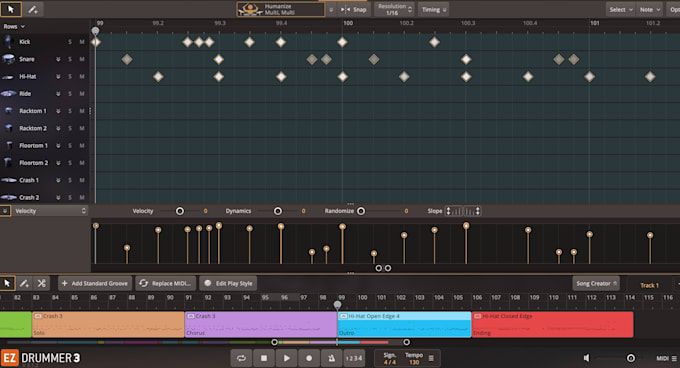Click the Snare drum instrument icon
The height and width of the screenshot is (368, 680).
coord(8,59)
